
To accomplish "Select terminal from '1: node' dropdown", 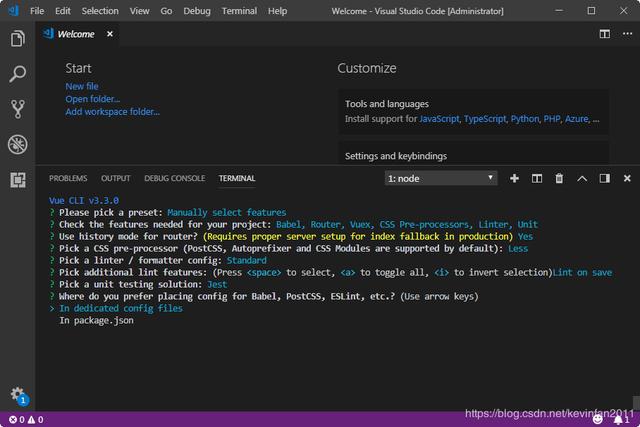I will pos(441,178).
